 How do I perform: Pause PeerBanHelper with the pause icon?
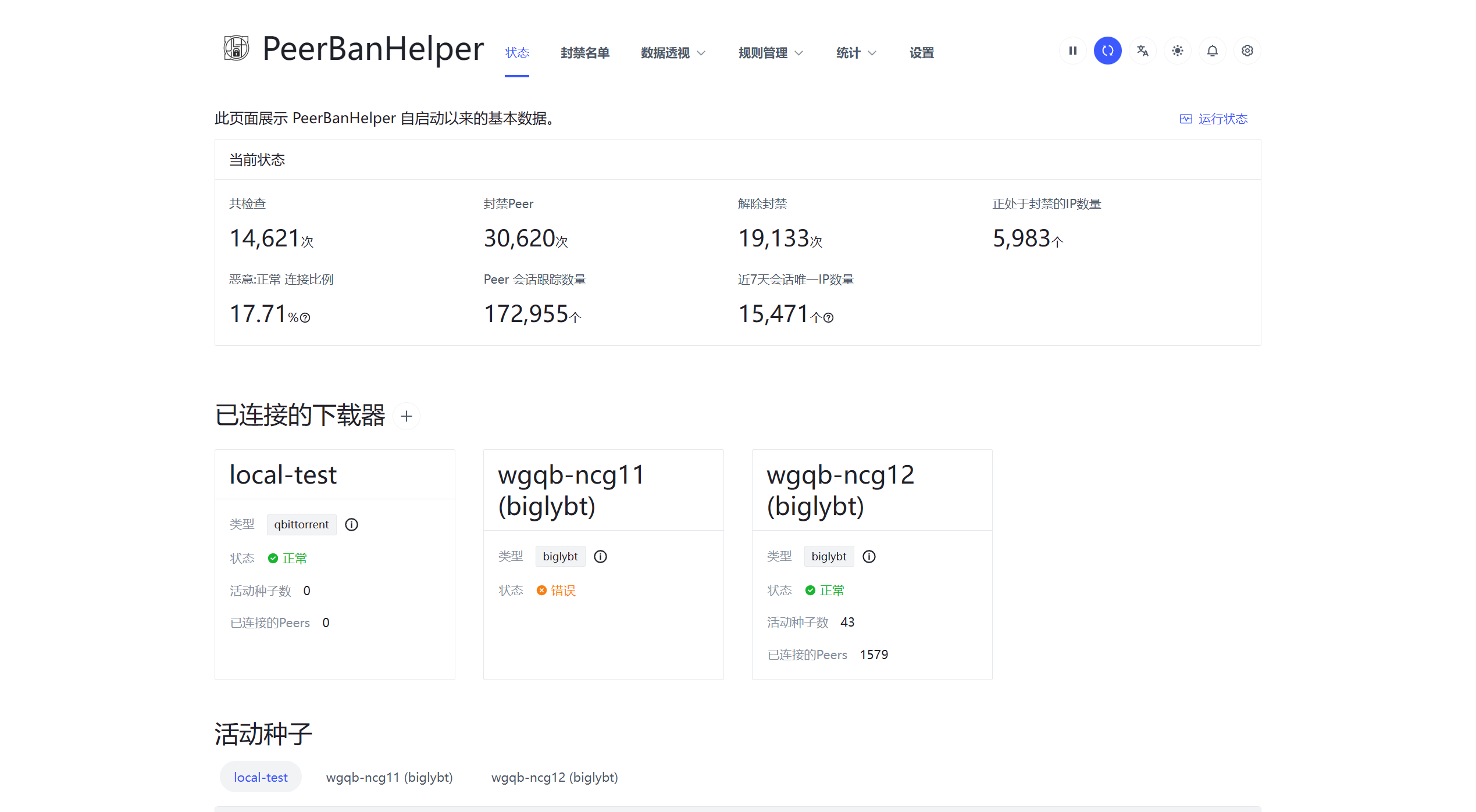tap(1072, 51)
